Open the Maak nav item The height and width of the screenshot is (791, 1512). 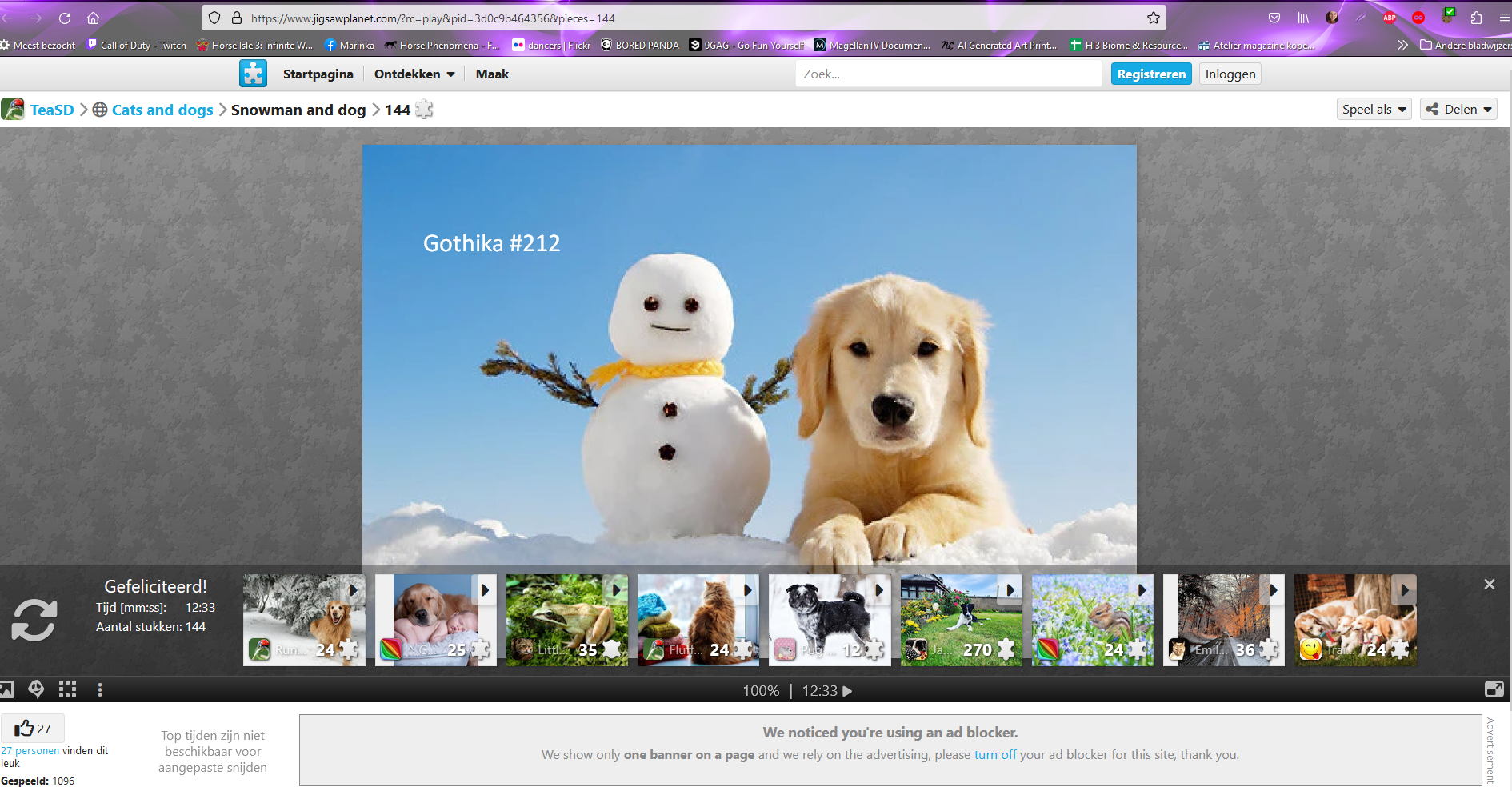[x=492, y=74]
